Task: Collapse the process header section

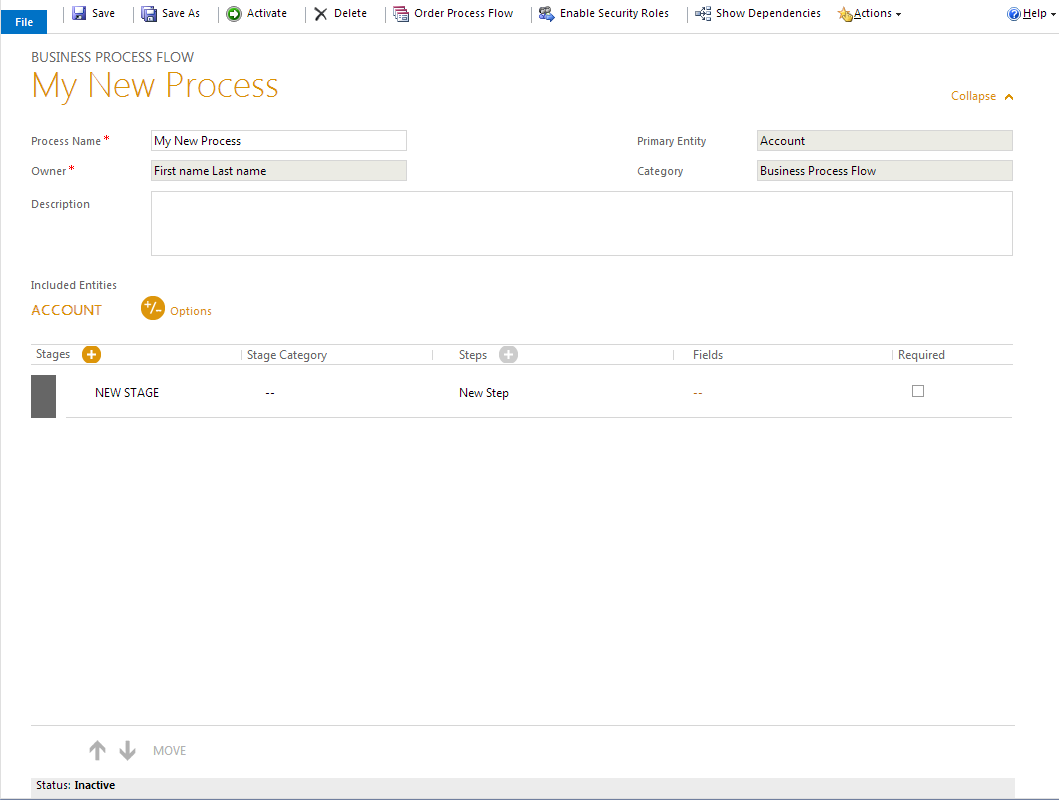Action: click(x=982, y=96)
